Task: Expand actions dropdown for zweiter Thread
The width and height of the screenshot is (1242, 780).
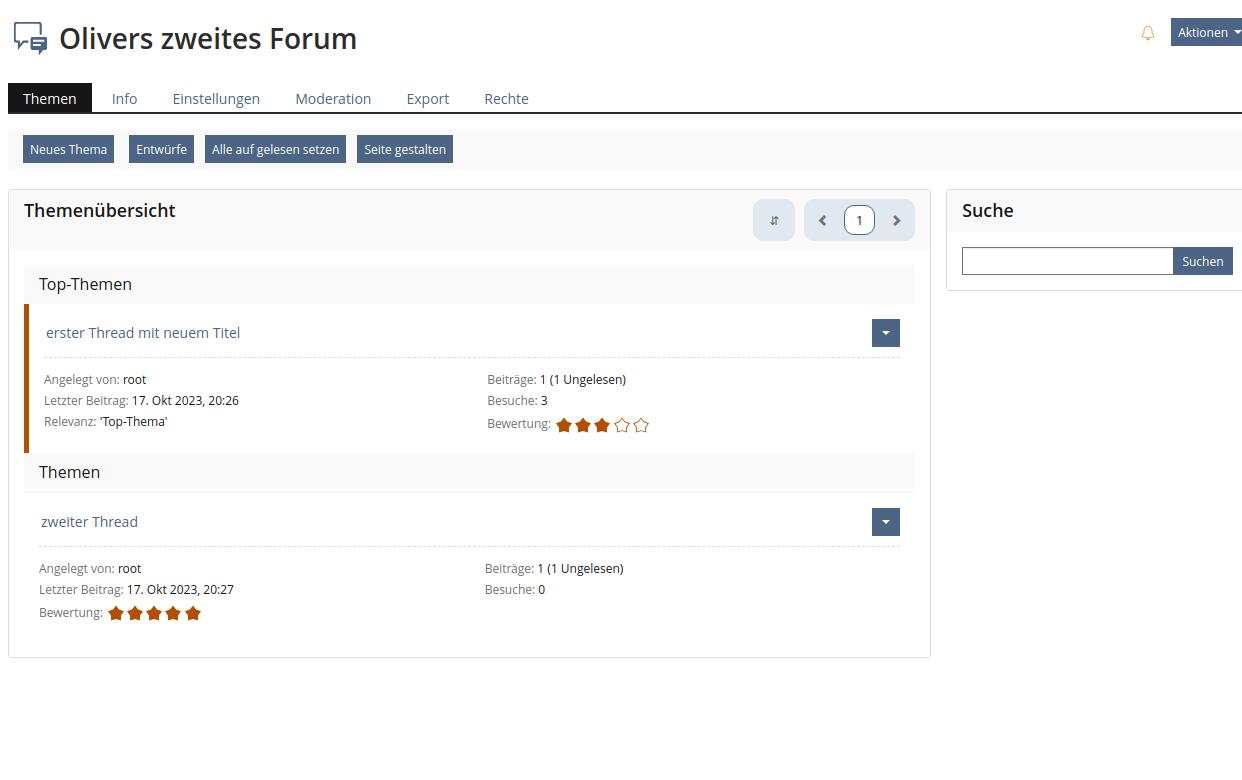Action: pyautogui.click(x=885, y=522)
